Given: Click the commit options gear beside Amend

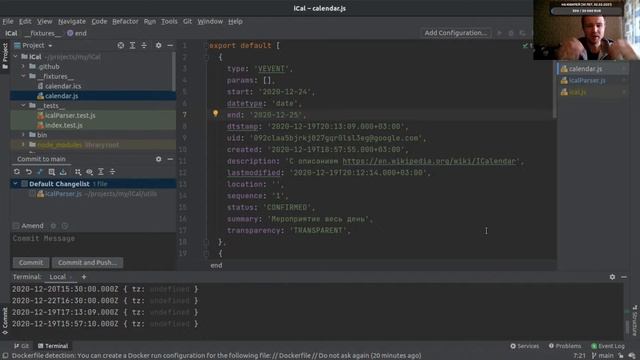Looking at the screenshot, I should [x=53, y=226].
